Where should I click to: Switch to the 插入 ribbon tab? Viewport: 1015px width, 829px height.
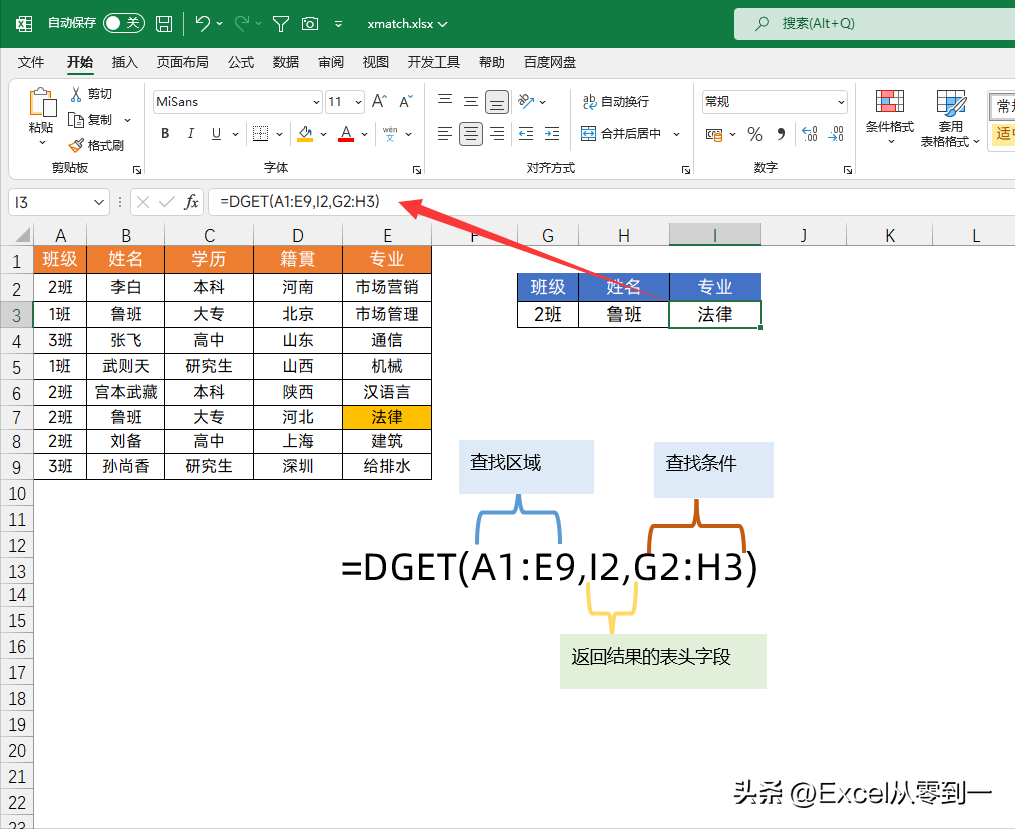124,62
